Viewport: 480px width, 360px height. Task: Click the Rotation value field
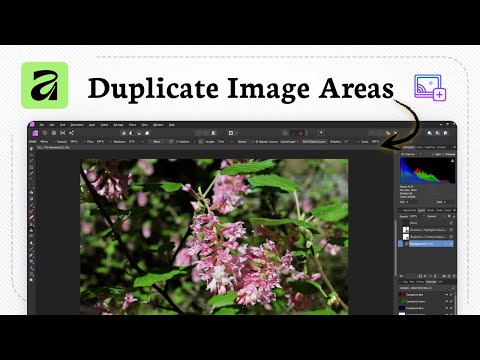click(348, 142)
